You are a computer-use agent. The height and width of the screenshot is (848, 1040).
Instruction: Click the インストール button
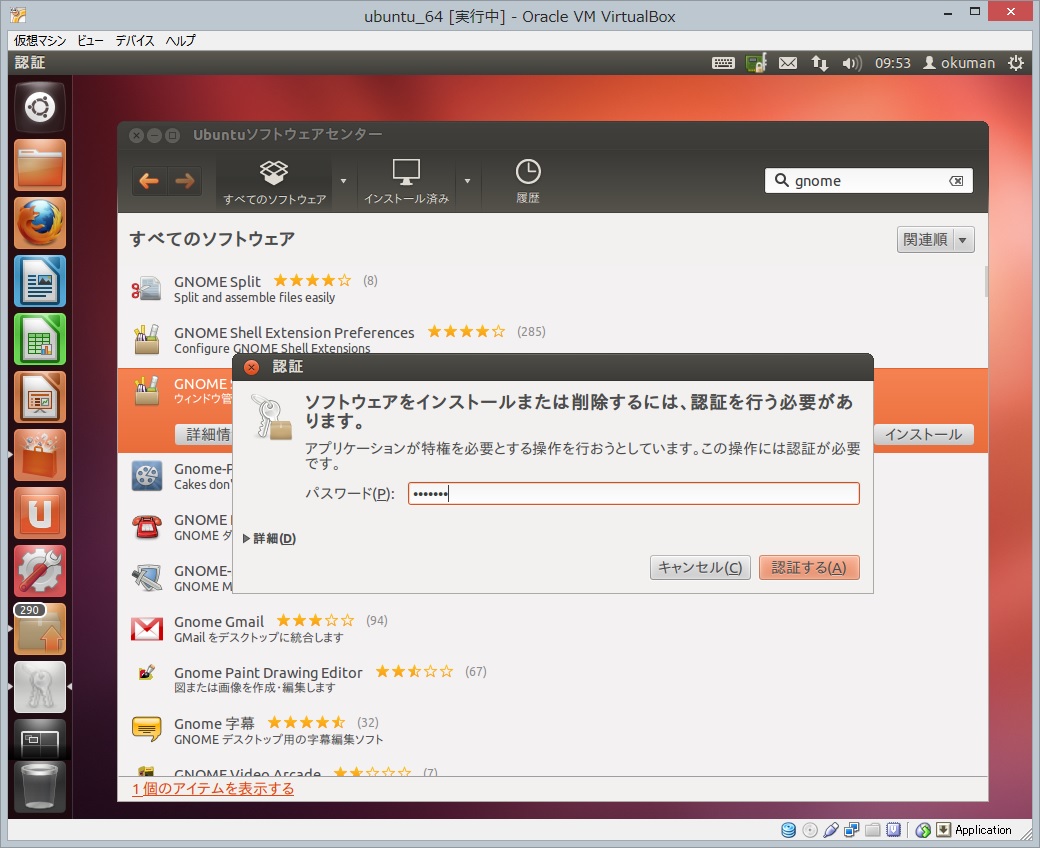(923, 435)
